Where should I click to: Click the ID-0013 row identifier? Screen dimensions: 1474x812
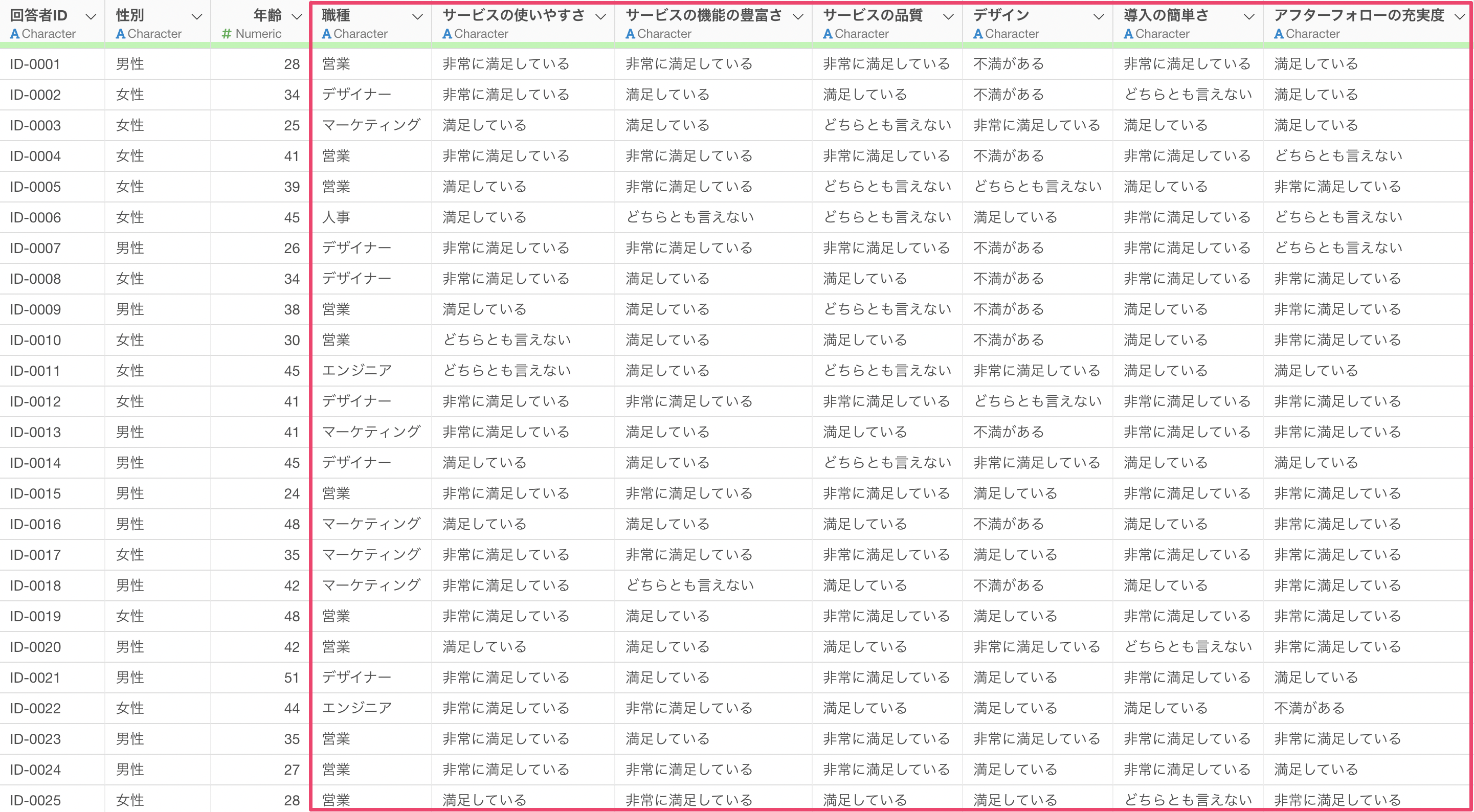pos(35,432)
